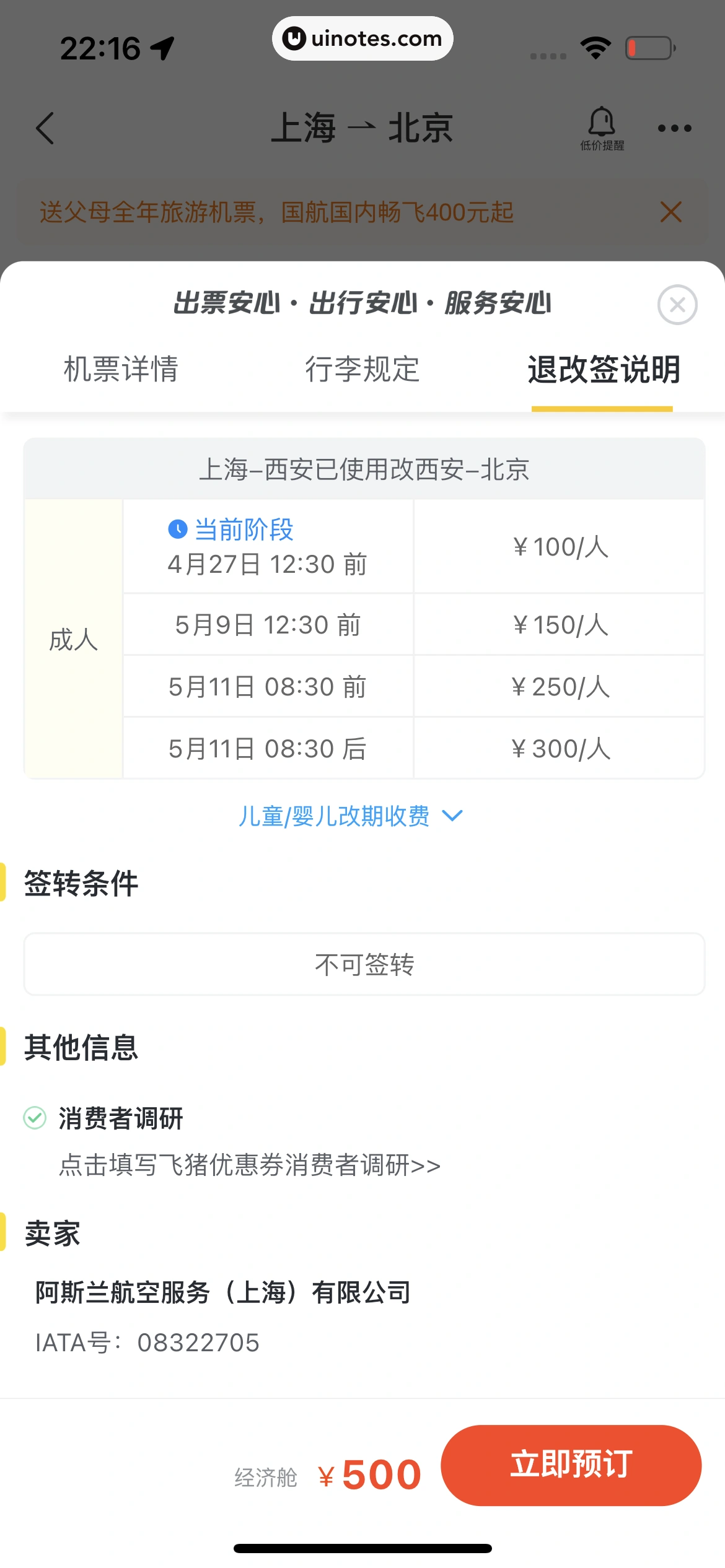The width and height of the screenshot is (725, 1568).
Task: Open the three-dot more menu
Action: click(674, 128)
